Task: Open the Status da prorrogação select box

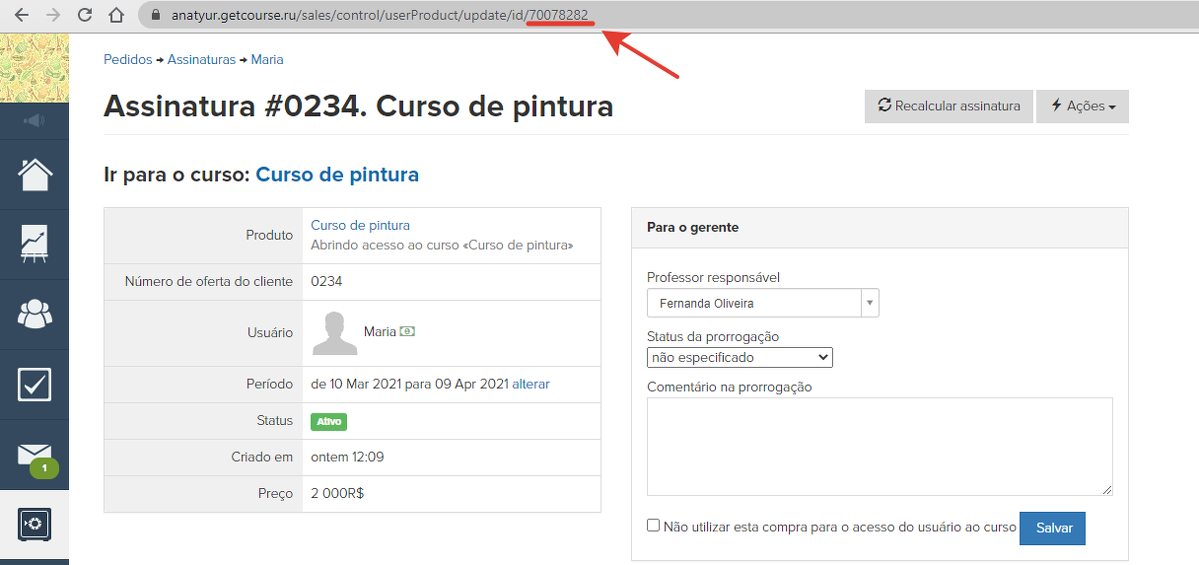Action: click(x=740, y=357)
